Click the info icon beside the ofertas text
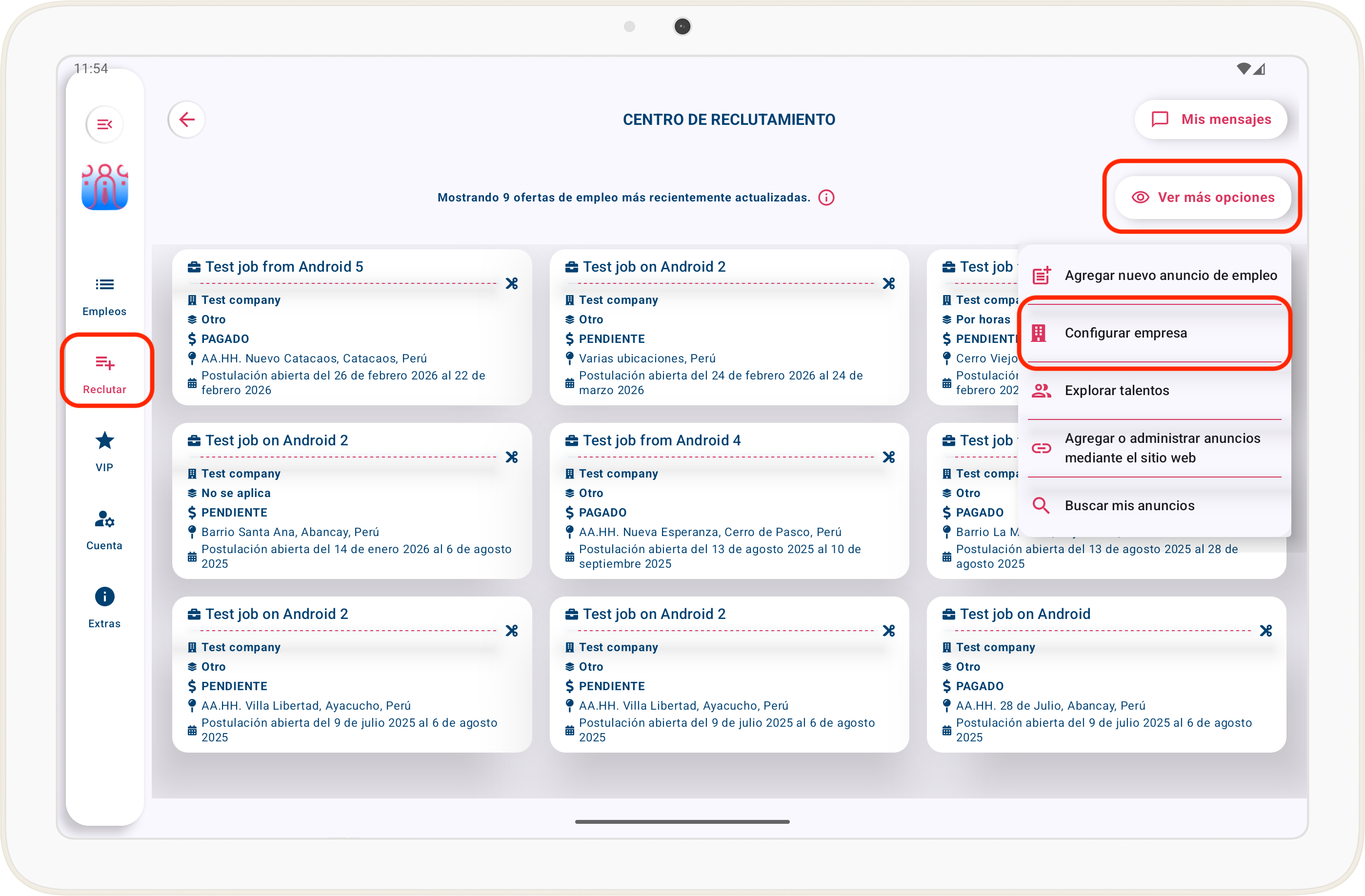This screenshot has height=896, width=1365. coord(826,198)
